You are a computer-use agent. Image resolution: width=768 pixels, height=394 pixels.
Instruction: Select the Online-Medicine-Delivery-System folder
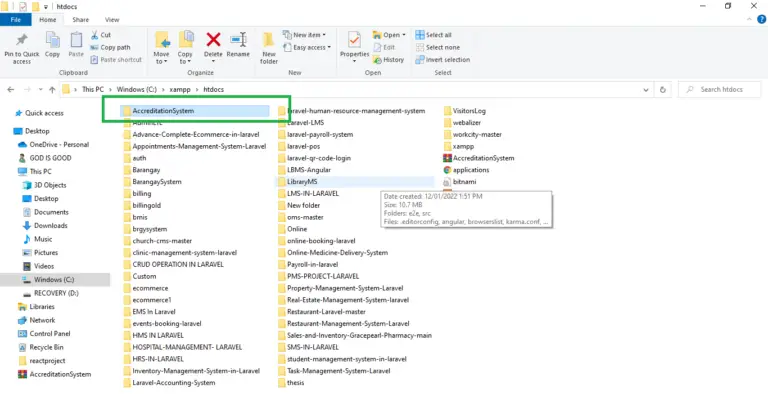tap(333, 253)
